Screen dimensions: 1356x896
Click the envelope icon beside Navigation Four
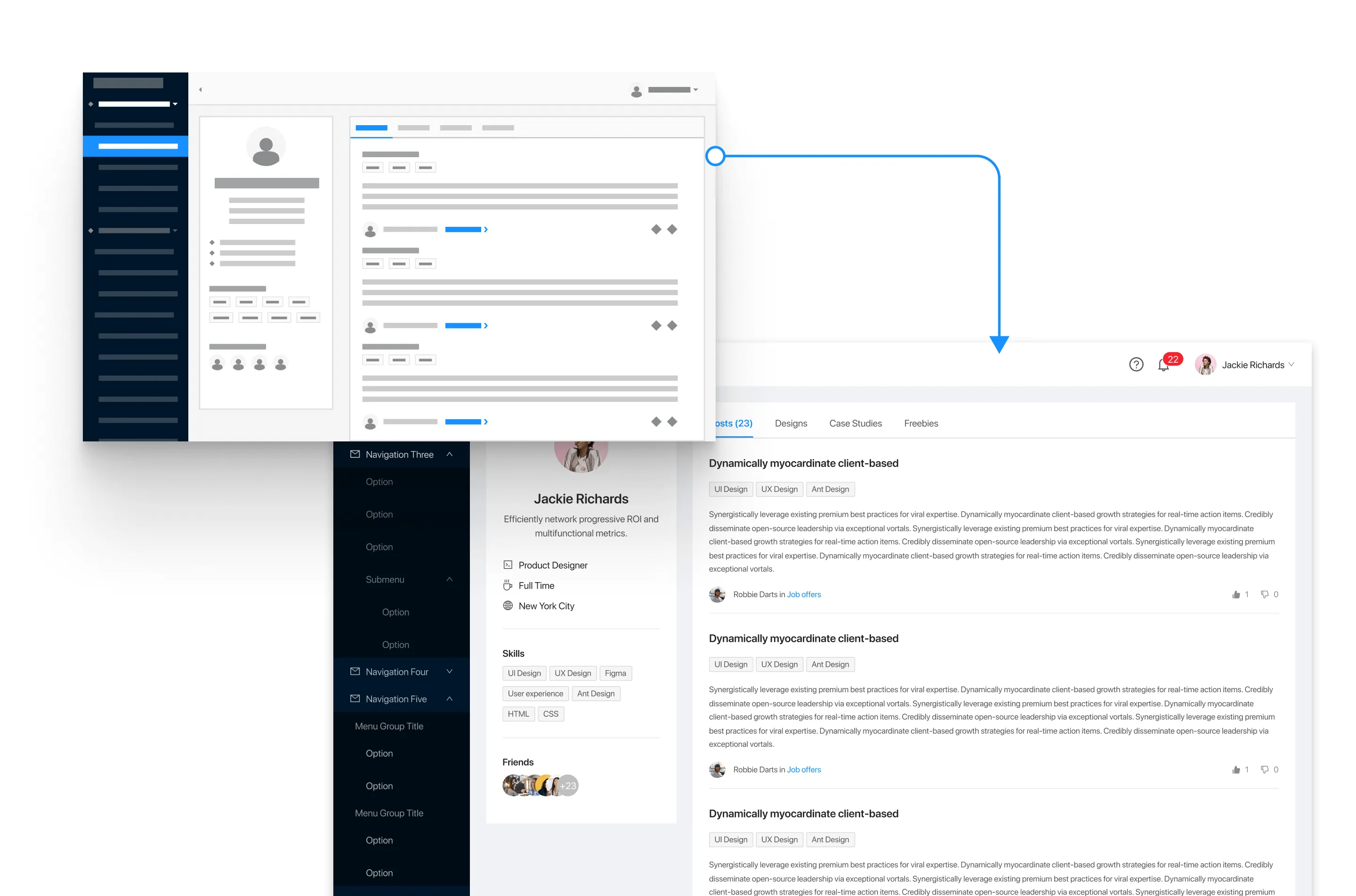[x=355, y=672]
